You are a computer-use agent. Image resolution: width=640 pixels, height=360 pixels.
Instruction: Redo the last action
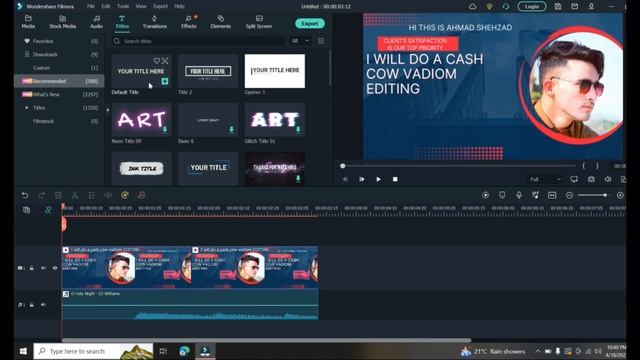41,196
